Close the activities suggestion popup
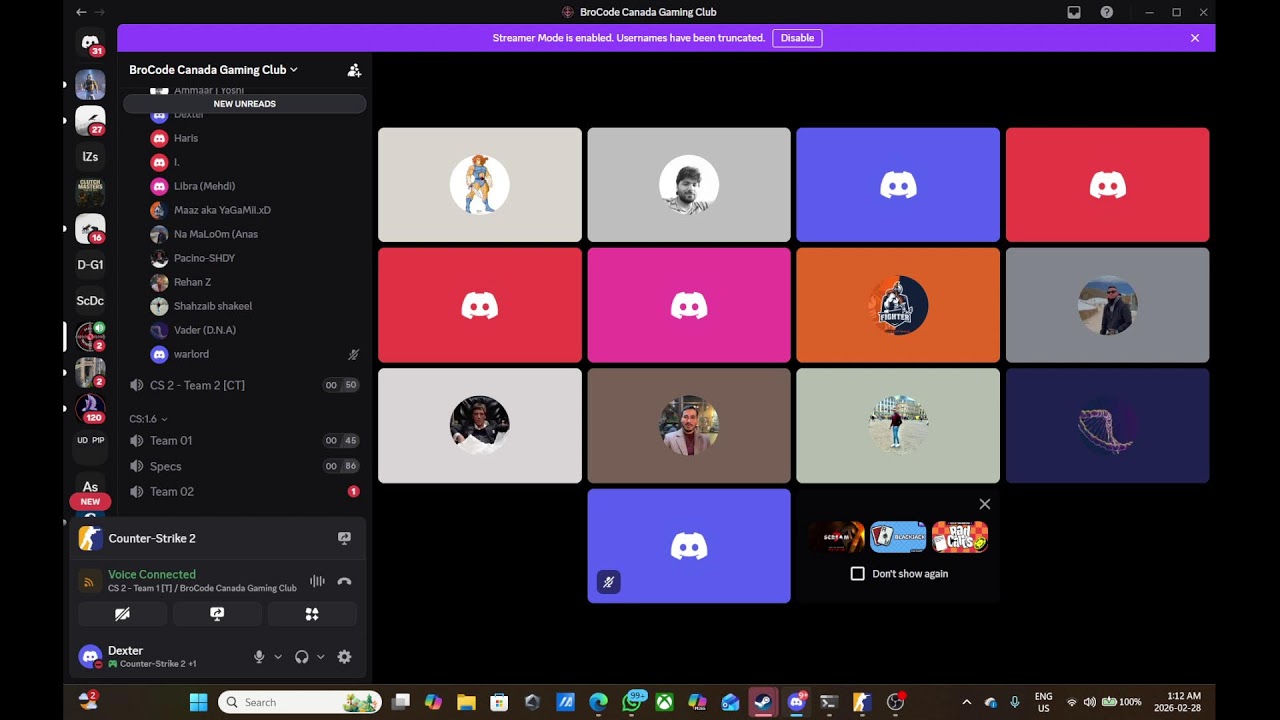The image size is (1280, 720). 985,504
